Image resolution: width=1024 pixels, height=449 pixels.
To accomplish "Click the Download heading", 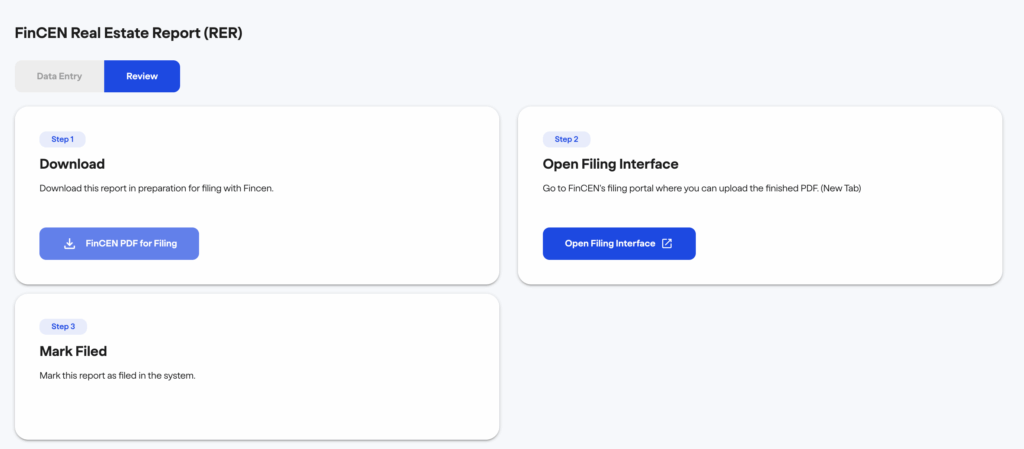I will coord(72,164).
